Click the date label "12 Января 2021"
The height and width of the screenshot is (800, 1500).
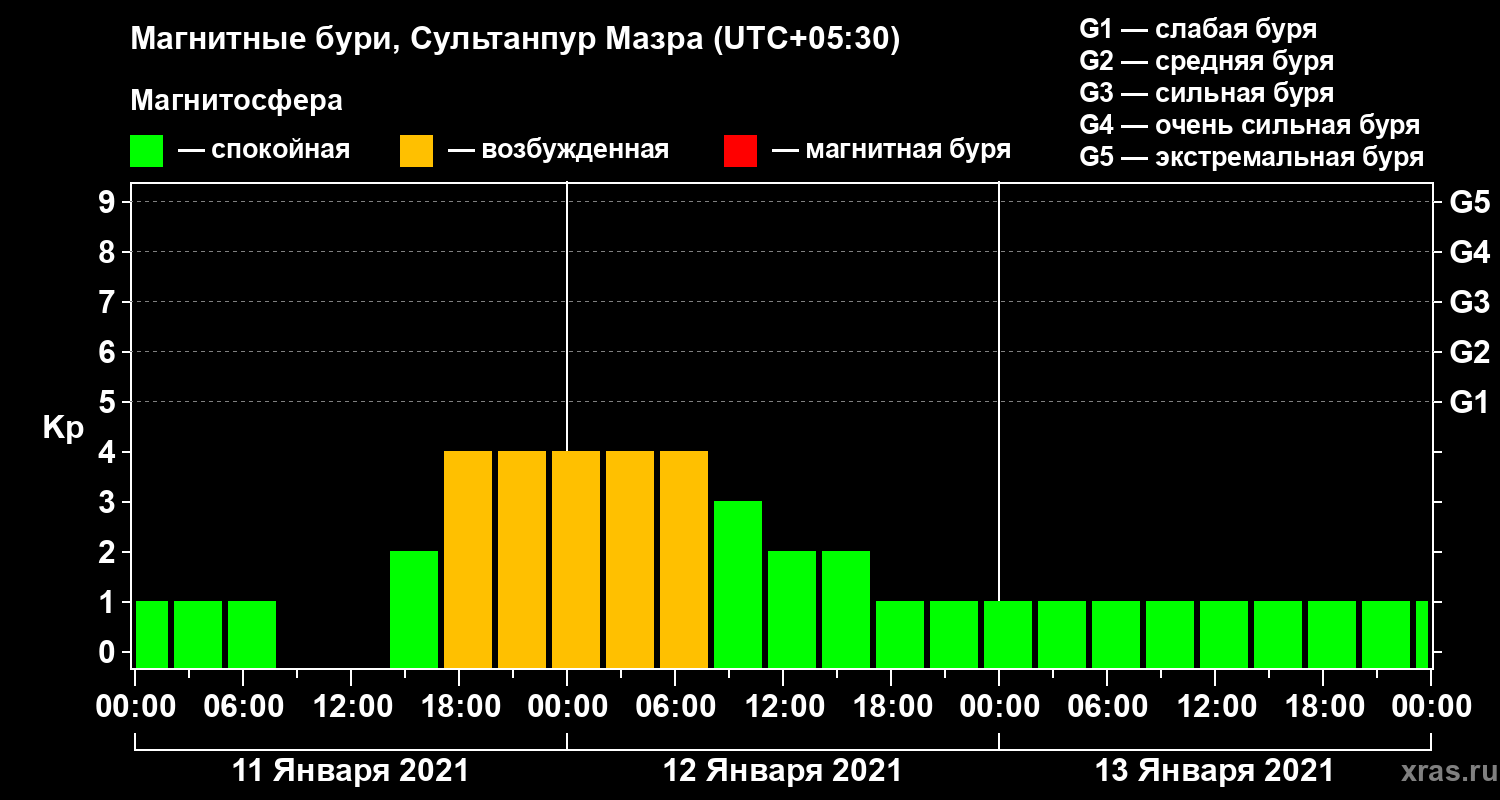(x=783, y=771)
